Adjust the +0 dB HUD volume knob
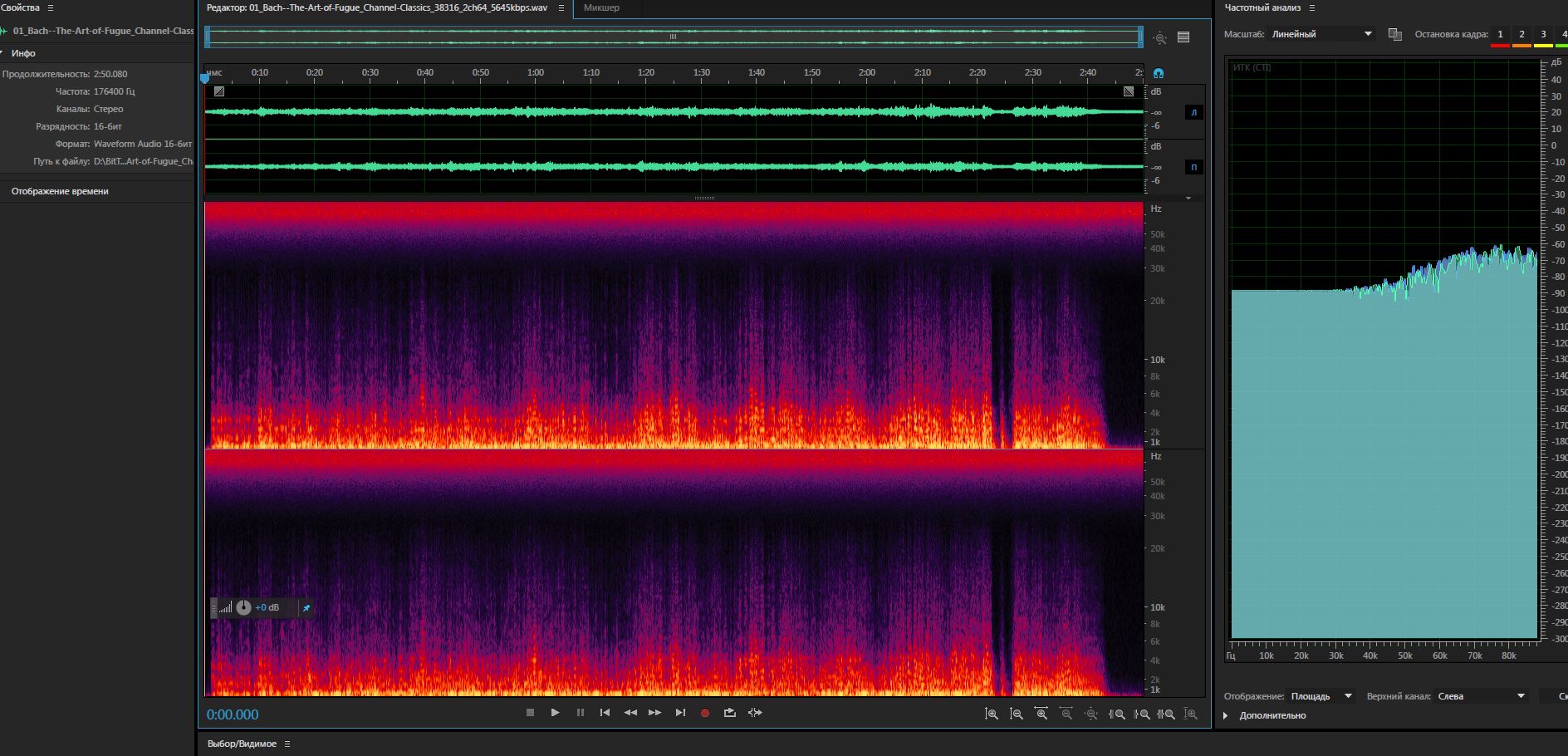The width and height of the screenshot is (1568, 756). 243,607
